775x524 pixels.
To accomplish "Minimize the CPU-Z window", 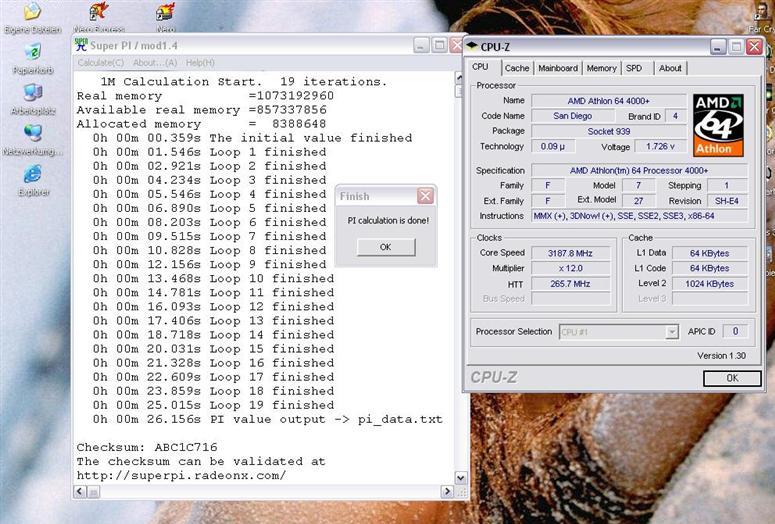I will [718, 47].
